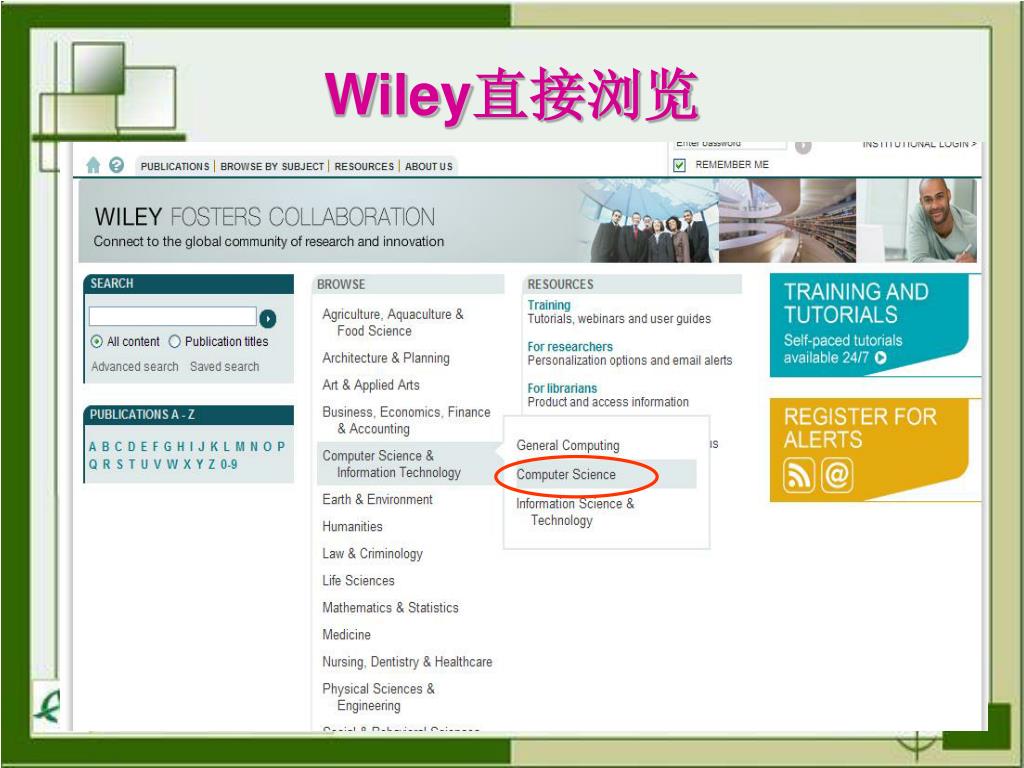
Task: Expand Computer Science & Information Technology subject
Action: click(x=392, y=464)
